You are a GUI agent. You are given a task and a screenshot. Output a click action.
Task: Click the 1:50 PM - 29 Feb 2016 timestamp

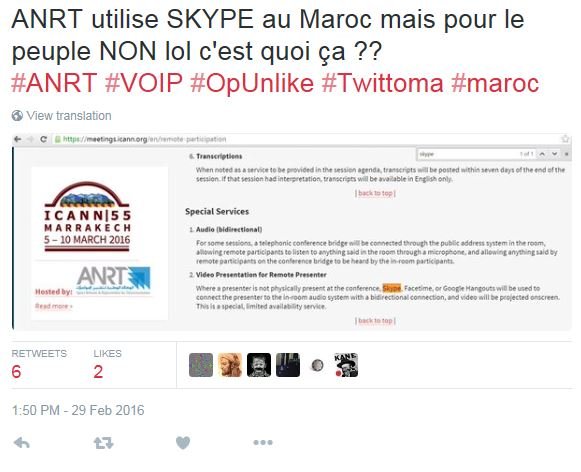78,410
